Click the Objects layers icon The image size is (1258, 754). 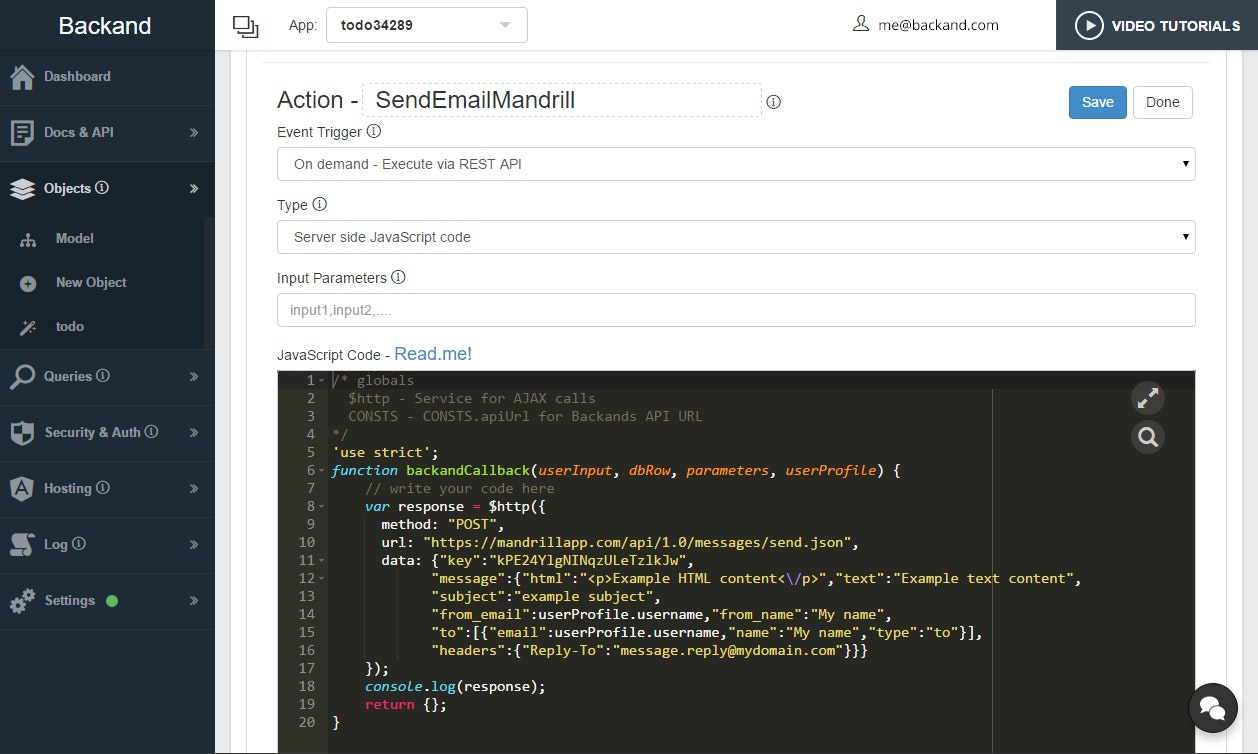point(22,189)
